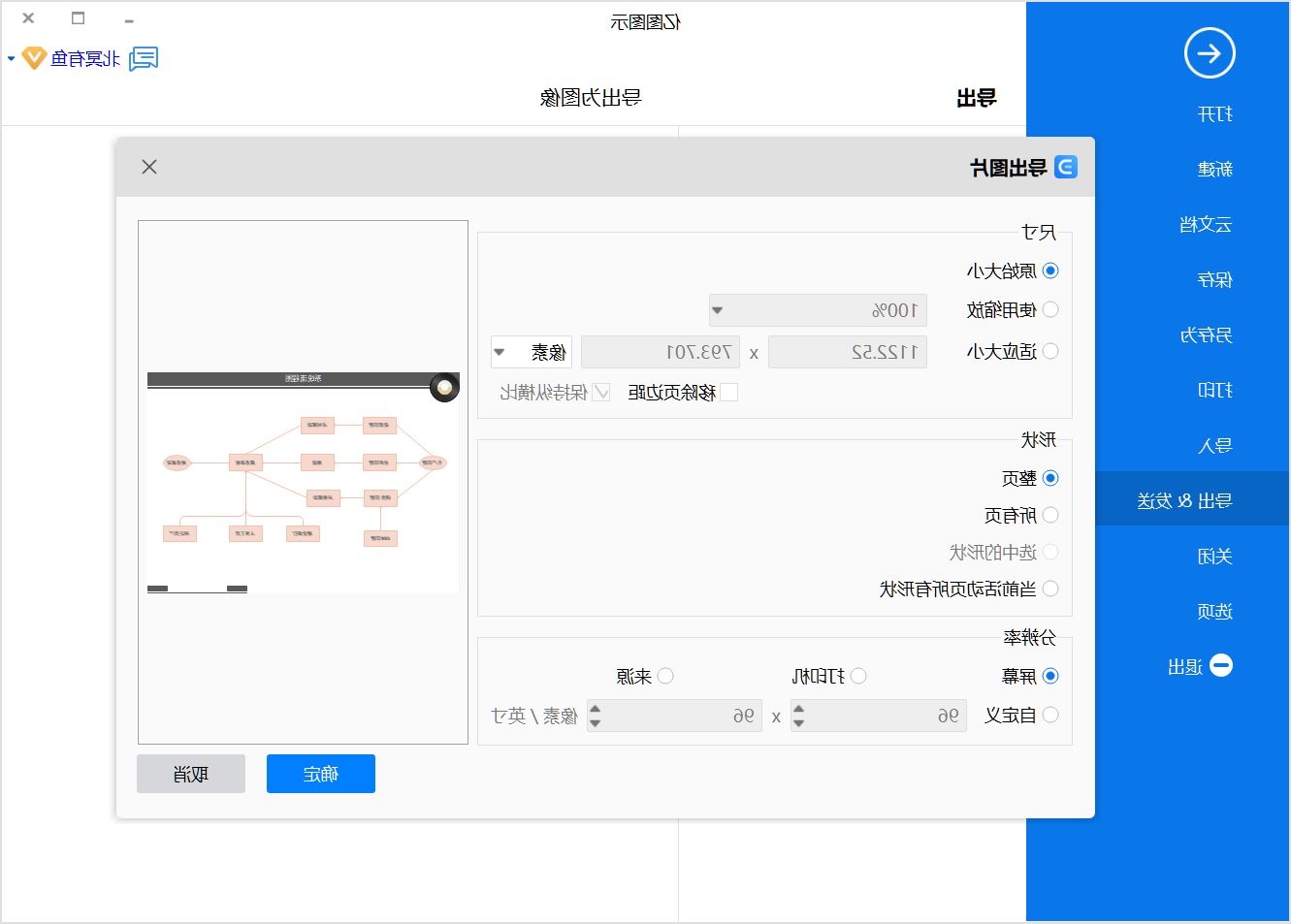Select 屏幕 resolution radio button

(1050, 676)
